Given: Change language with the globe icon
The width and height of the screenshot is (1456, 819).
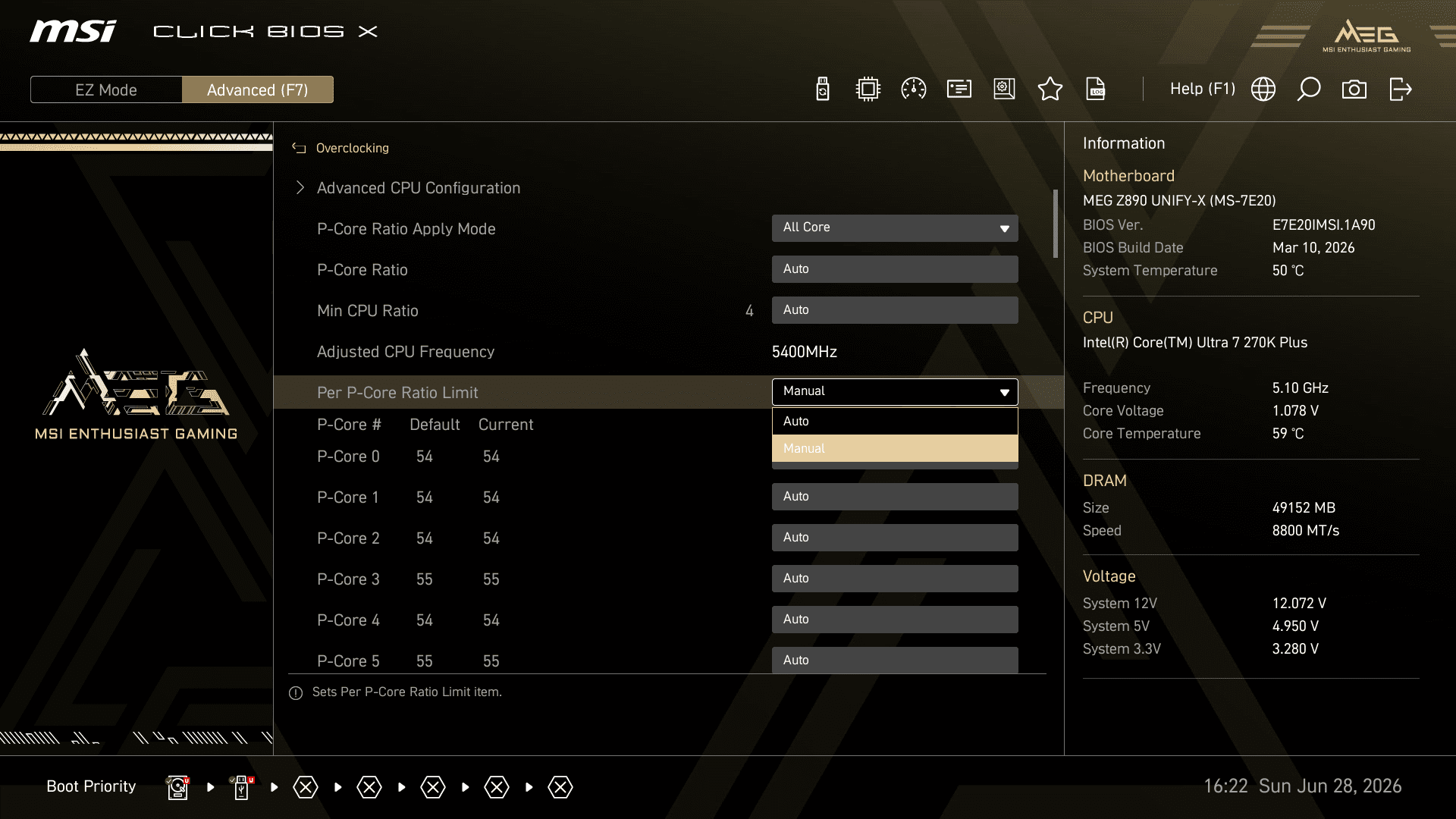Looking at the screenshot, I should click(x=1263, y=89).
